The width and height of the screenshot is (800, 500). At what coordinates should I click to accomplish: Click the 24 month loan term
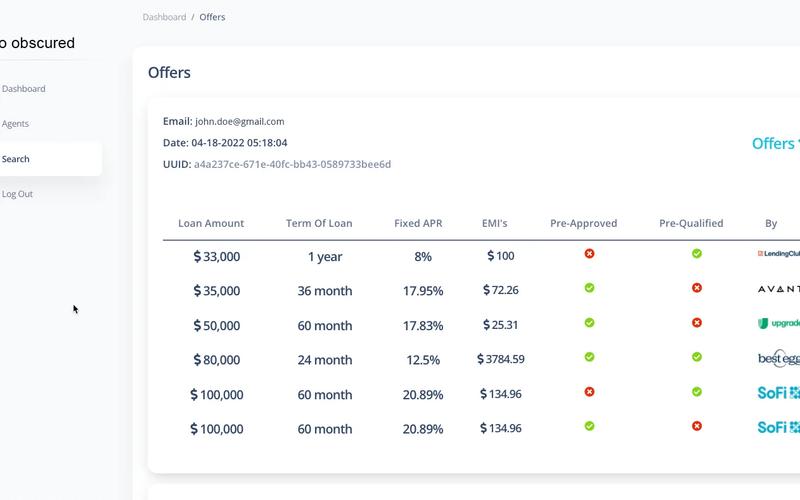coord(324,360)
